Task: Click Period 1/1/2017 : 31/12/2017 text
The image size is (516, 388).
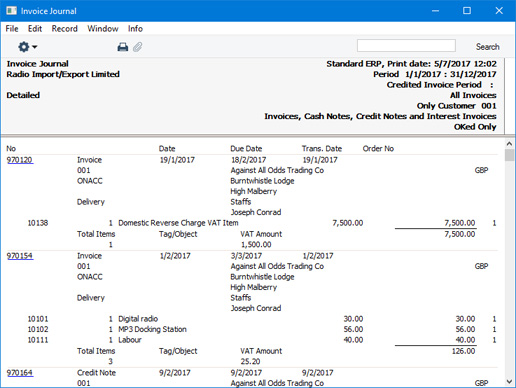Action: (x=435, y=74)
